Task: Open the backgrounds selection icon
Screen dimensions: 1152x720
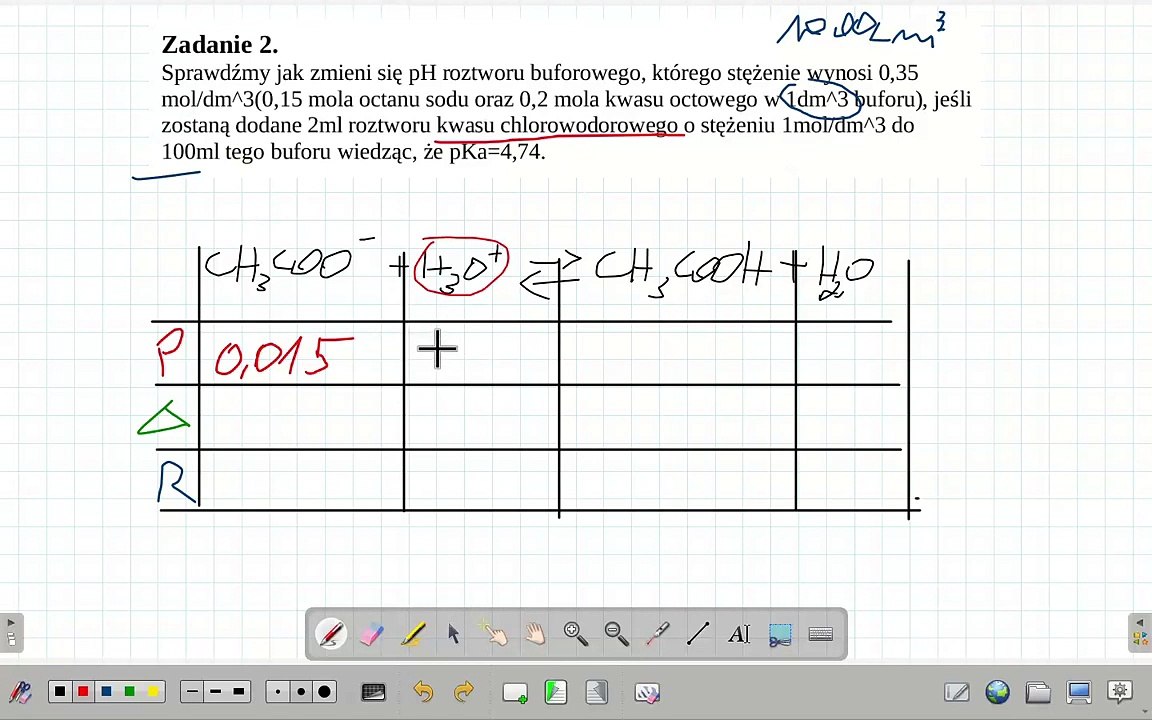Action: [374, 692]
